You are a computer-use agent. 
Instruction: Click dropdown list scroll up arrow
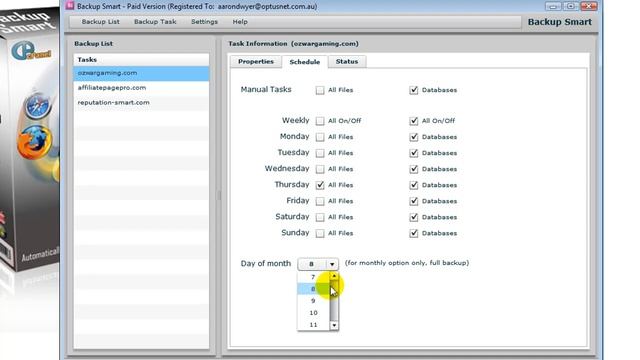[334, 276]
